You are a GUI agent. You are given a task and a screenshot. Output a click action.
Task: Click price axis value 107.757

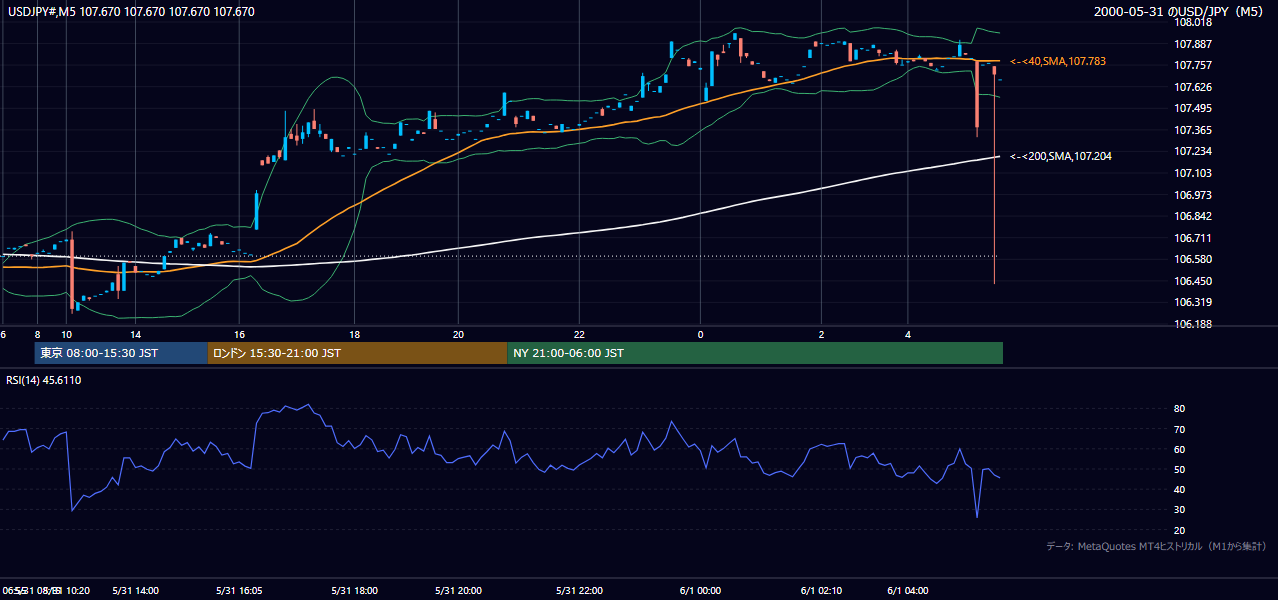coord(1192,65)
